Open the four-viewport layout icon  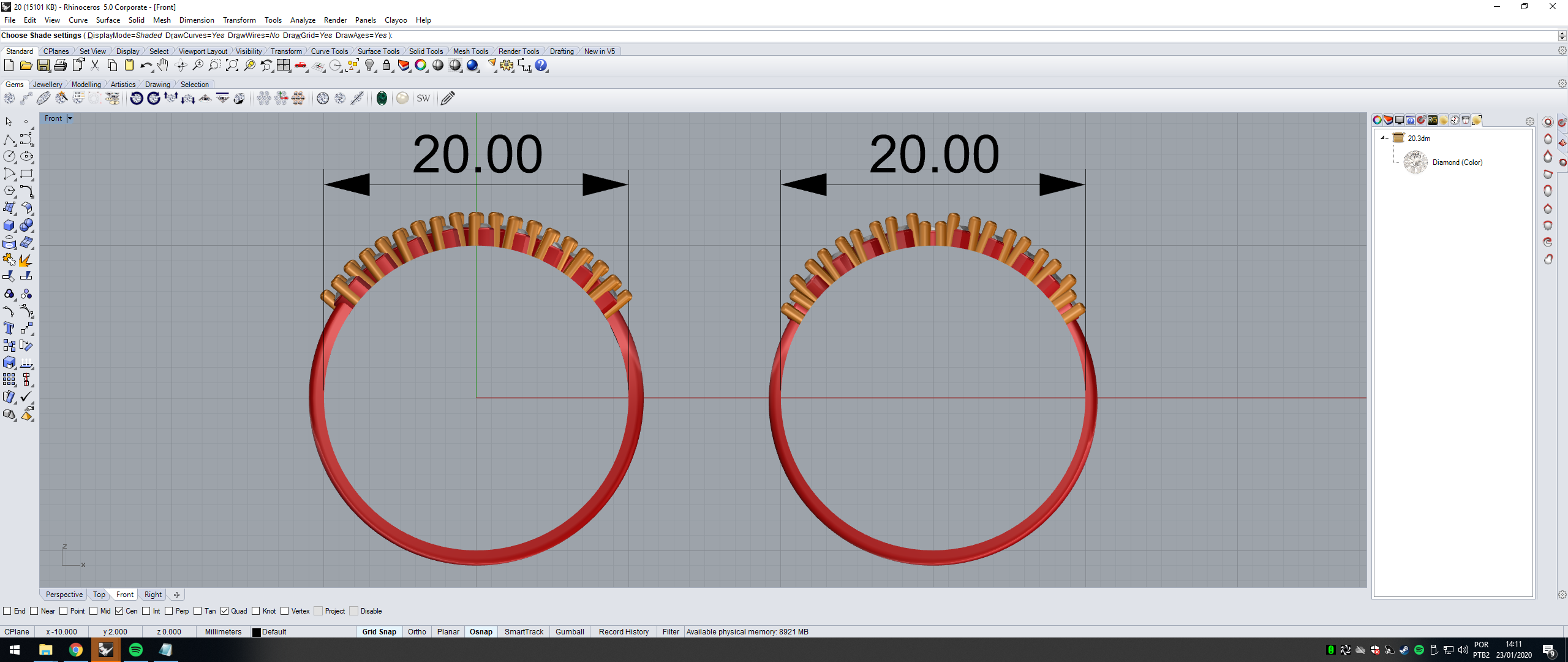(x=283, y=66)
